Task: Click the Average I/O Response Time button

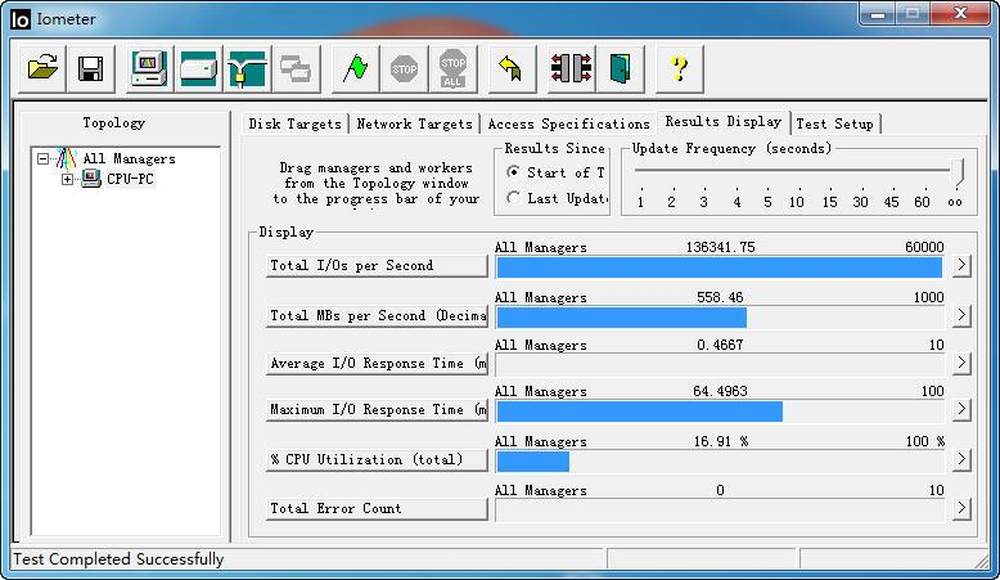Action: (377, 363)
